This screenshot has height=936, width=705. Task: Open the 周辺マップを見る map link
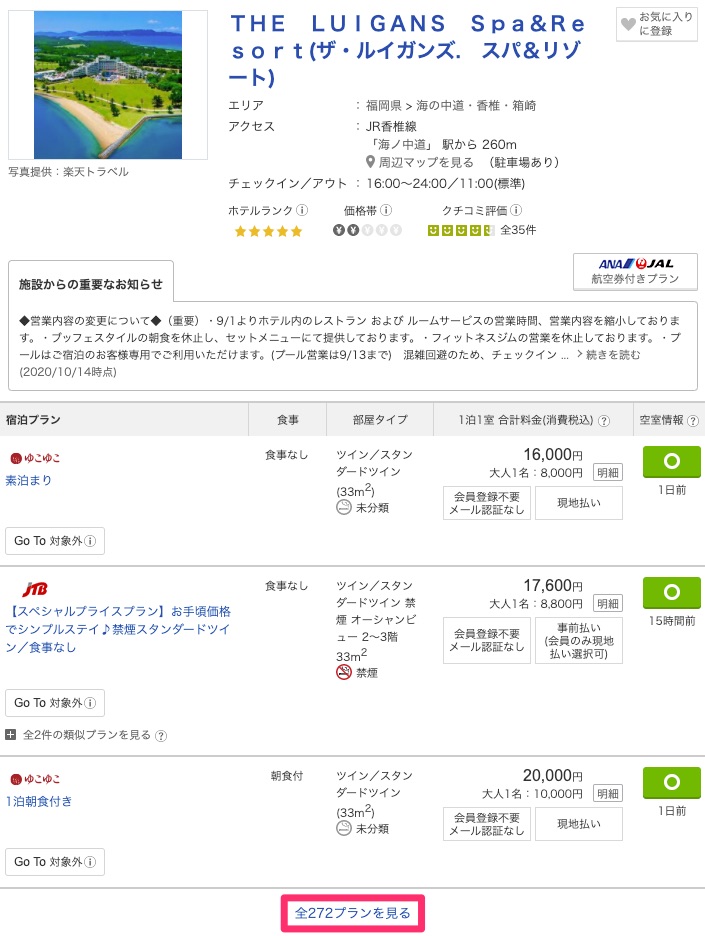point(418,162)
